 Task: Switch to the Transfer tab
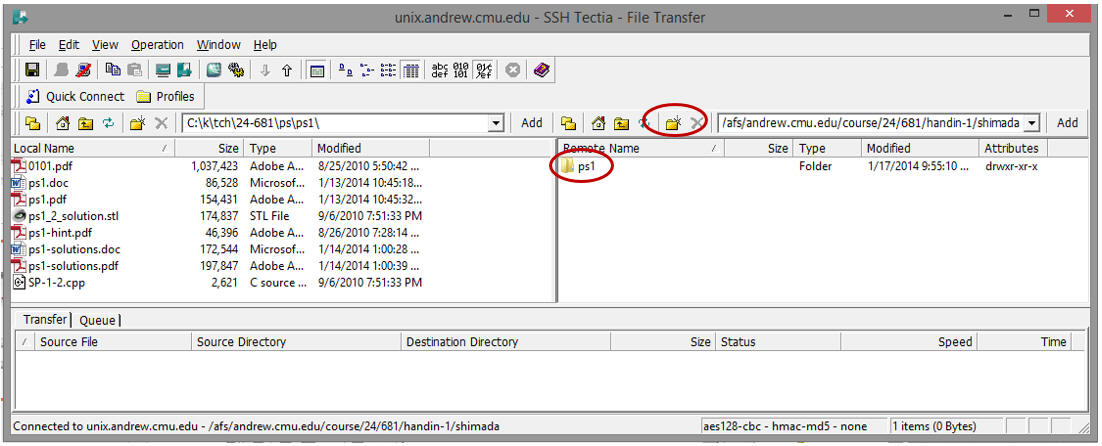[44, 320]
